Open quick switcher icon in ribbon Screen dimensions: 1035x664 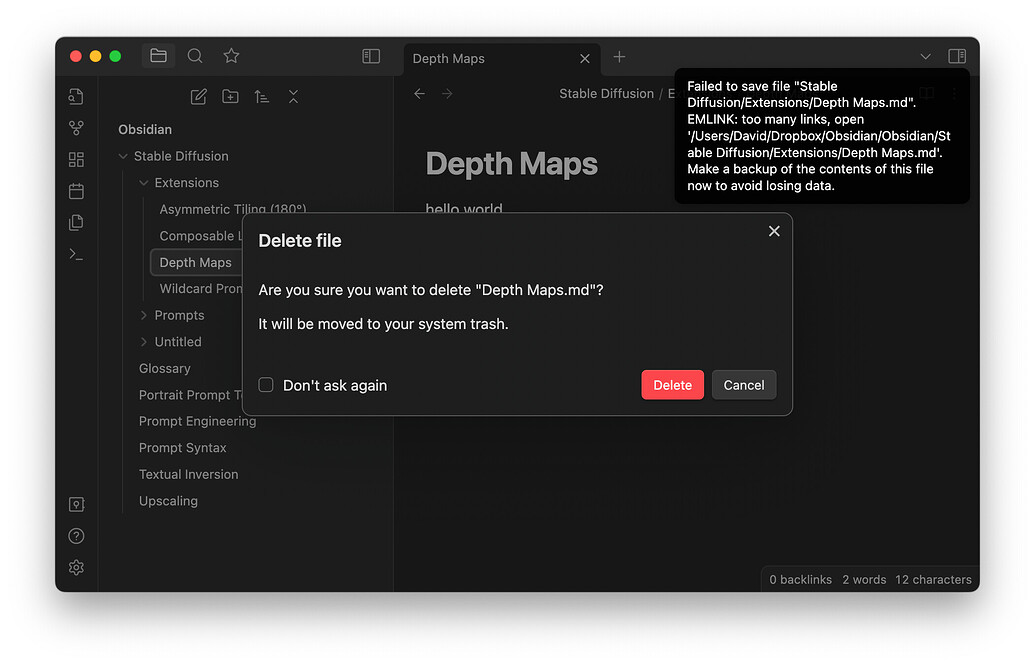[x=77, y=96]
